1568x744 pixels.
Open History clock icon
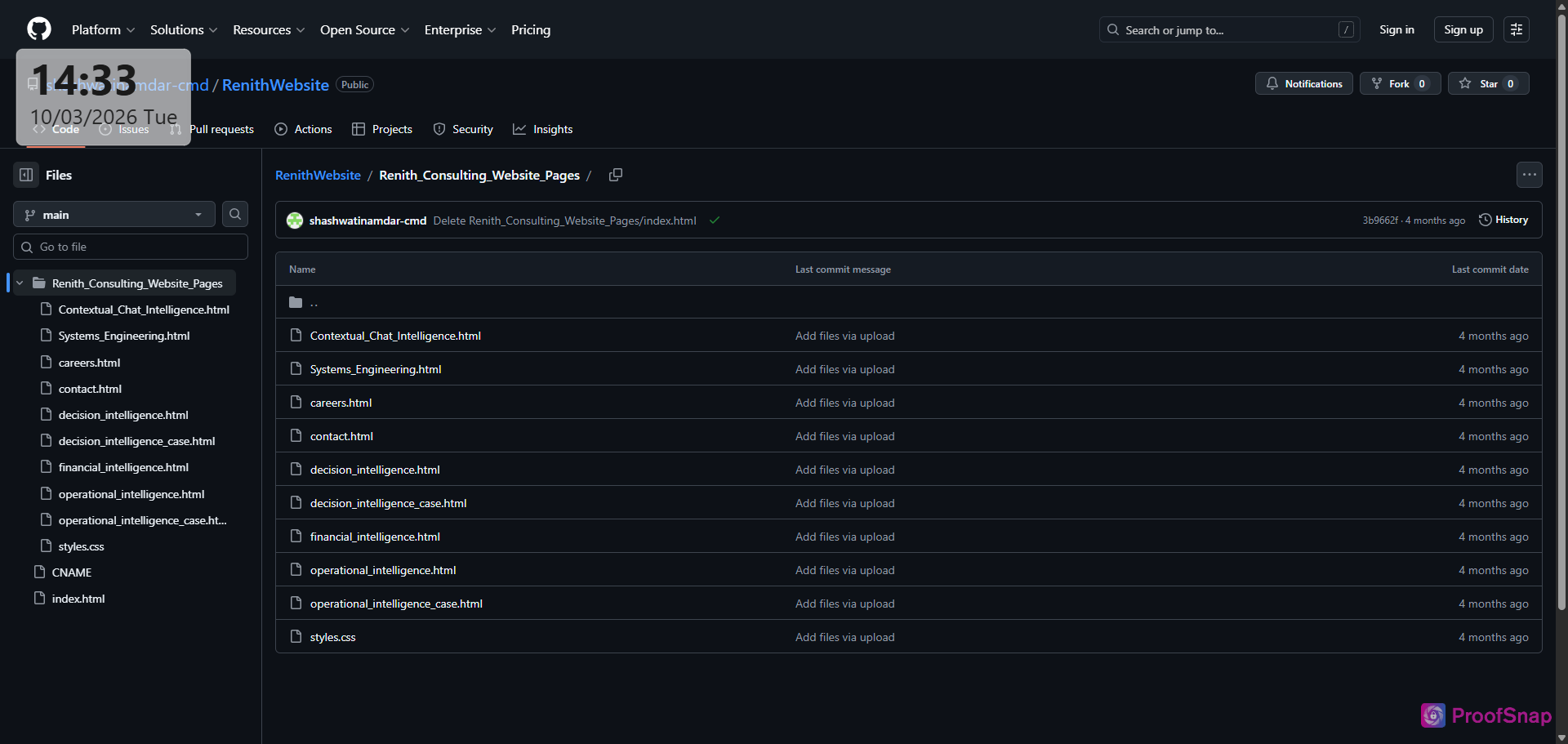coord(1486,220)
